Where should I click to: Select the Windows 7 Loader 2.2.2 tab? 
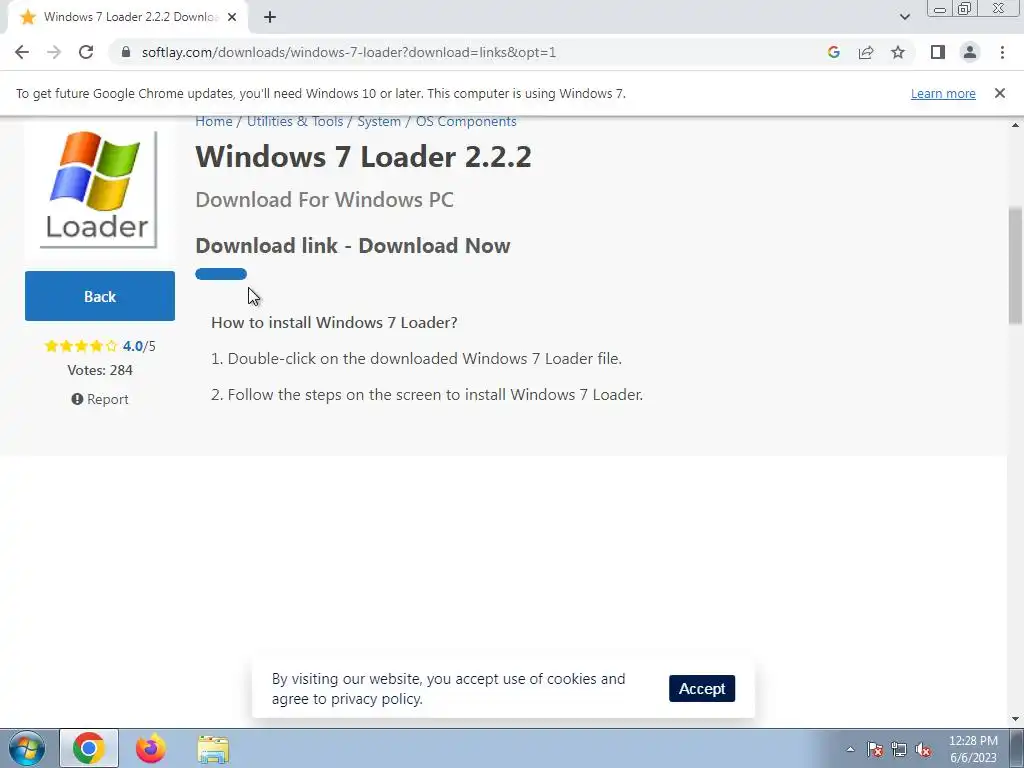coord(127,17)
